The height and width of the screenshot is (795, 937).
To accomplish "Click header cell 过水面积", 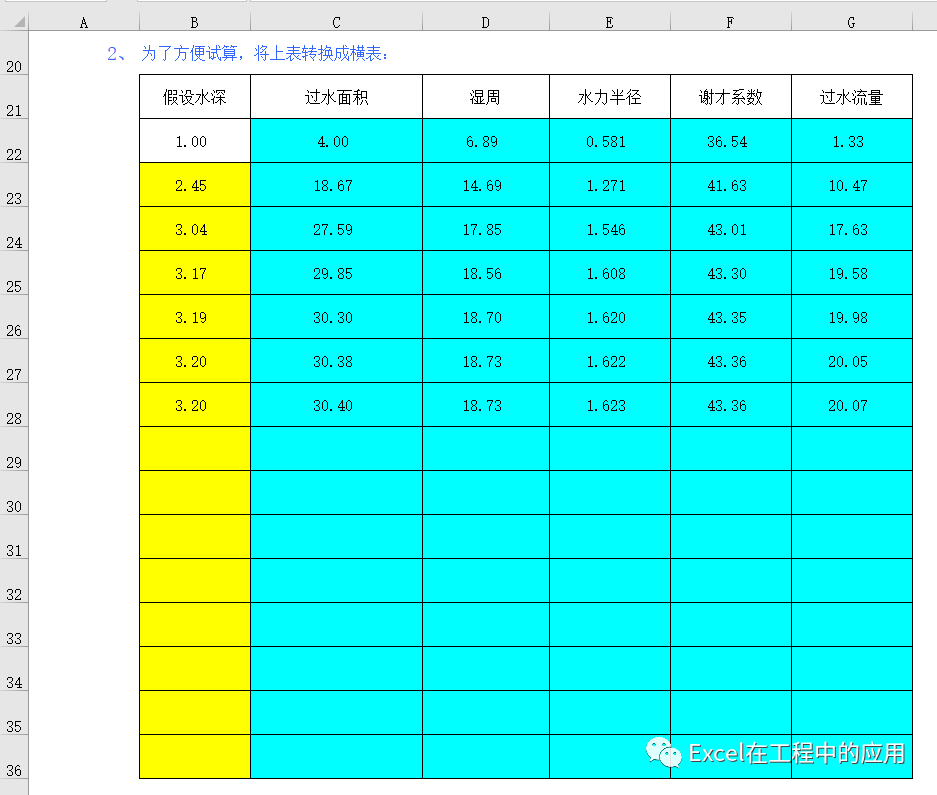I will [336, 97].
